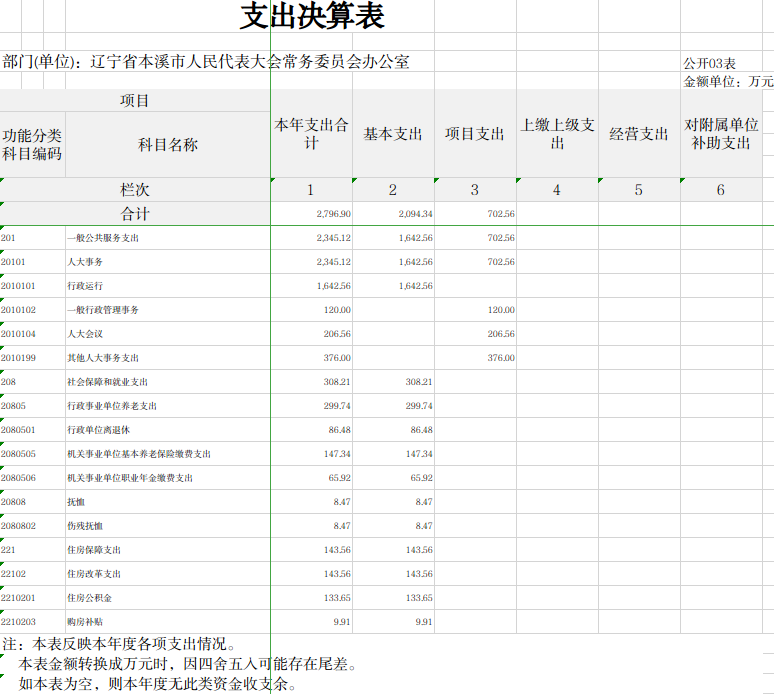Click the 本年支出合计 column header
The image size is (774, 694).
[x=311, y=134]
